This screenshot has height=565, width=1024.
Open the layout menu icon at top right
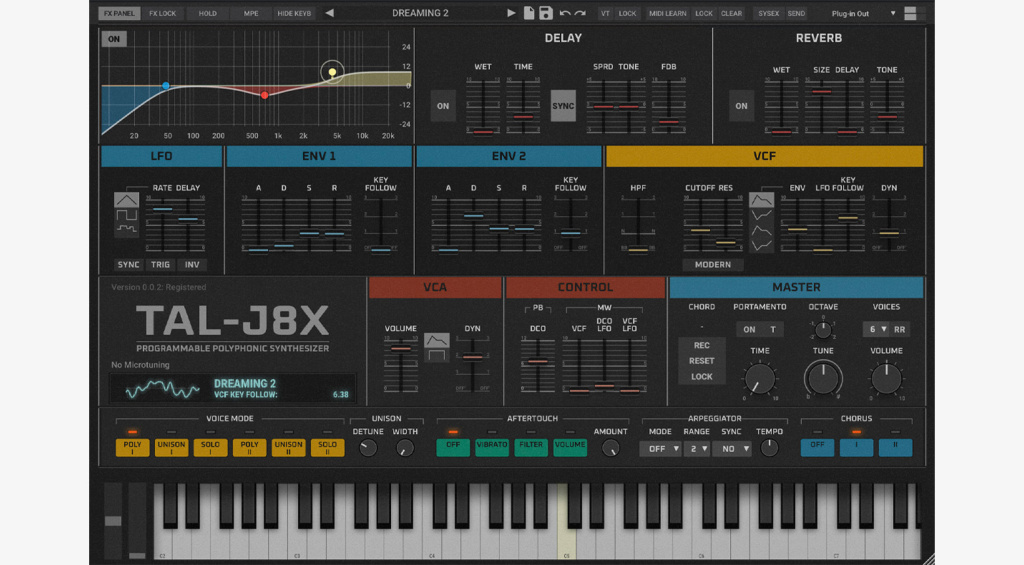[x=910, y=13]
